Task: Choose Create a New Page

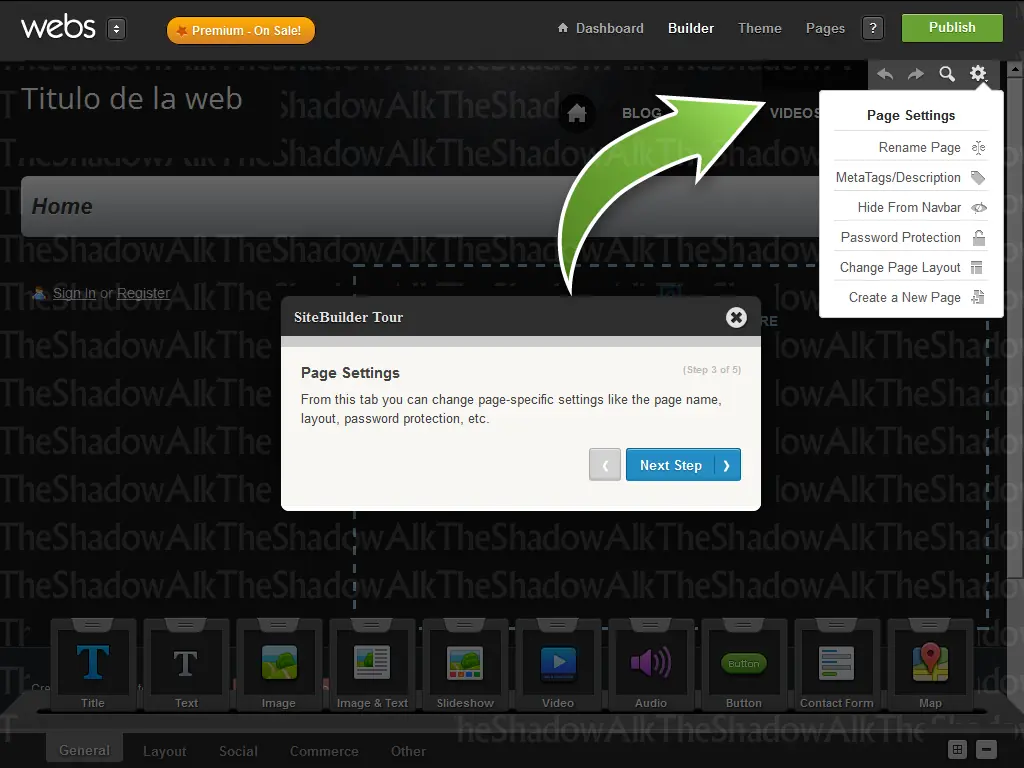Action: click(911, 298)
